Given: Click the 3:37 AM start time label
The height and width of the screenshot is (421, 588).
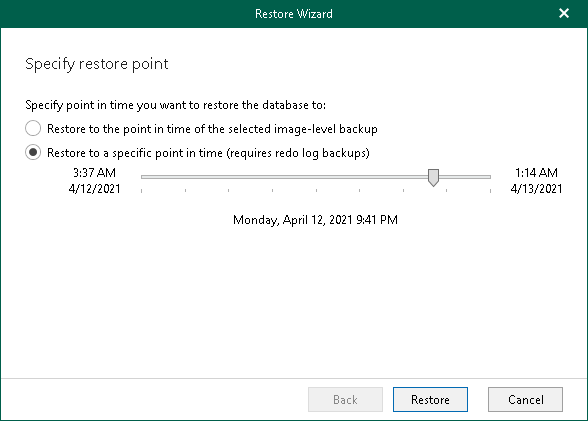Looking at the screenshot, I should pyautogui.click(x=94, y=173).
